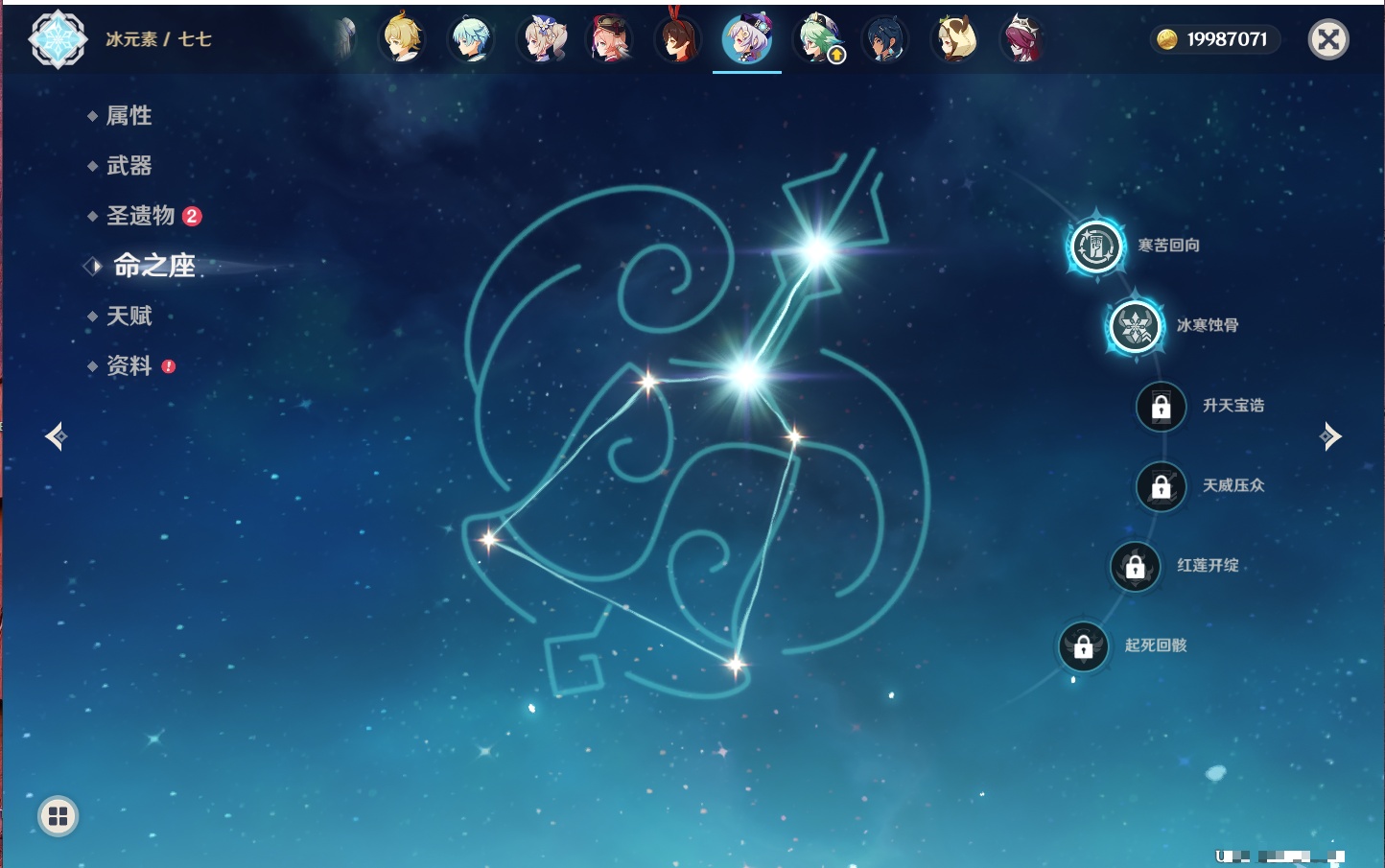Go to next character with right arrow
Screen dimensions: 1385x868
1330,436
